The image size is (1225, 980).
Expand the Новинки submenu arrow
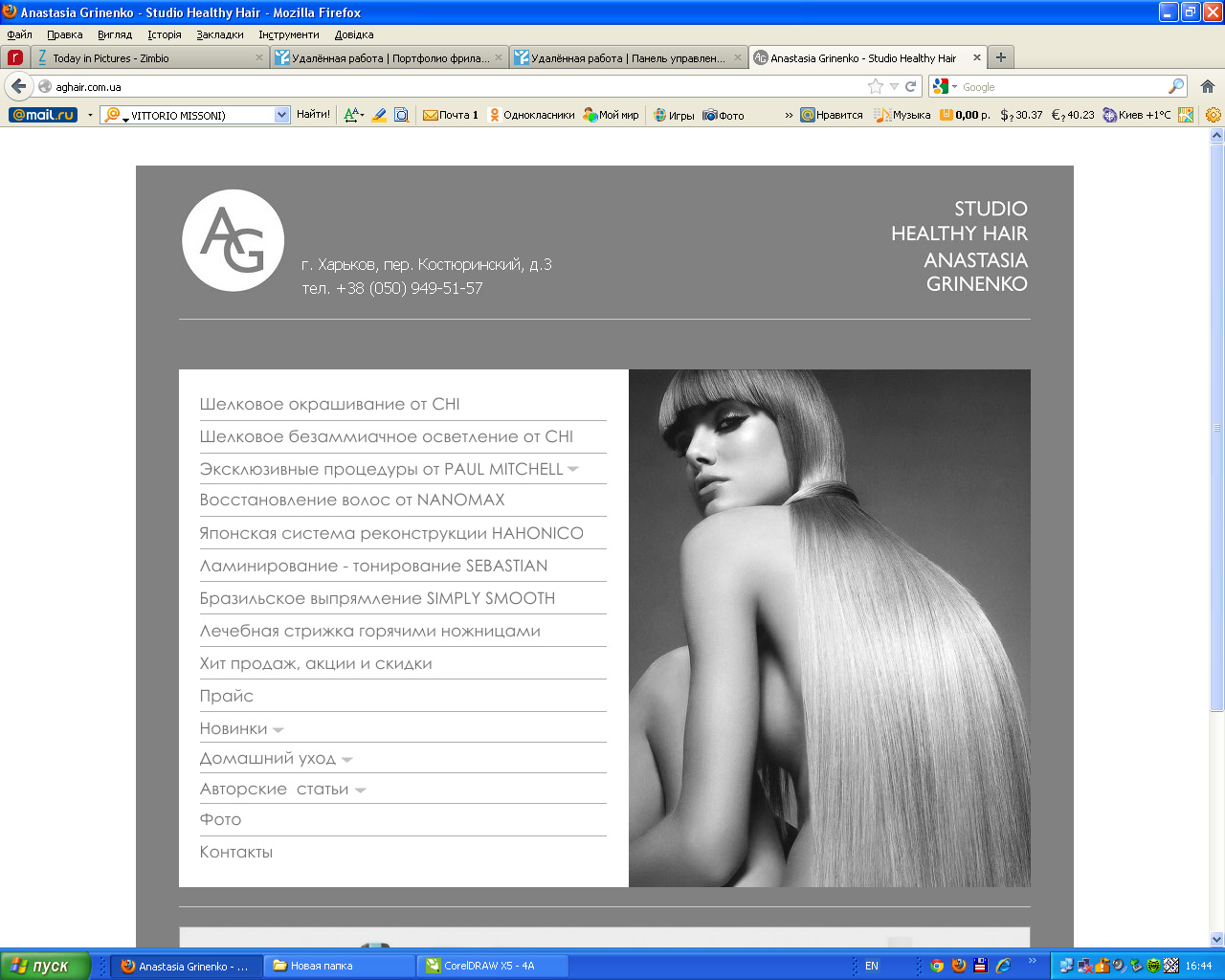(x=278, y=729)
